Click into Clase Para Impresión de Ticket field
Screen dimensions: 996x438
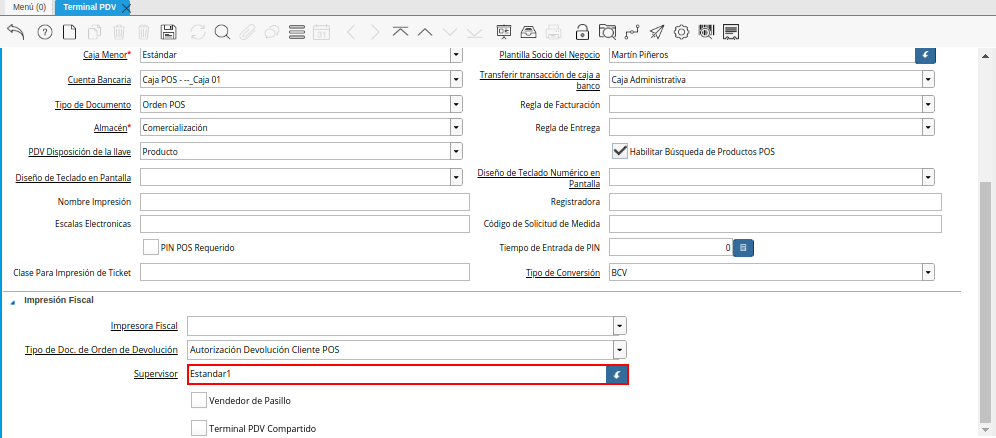click(305, 272)
